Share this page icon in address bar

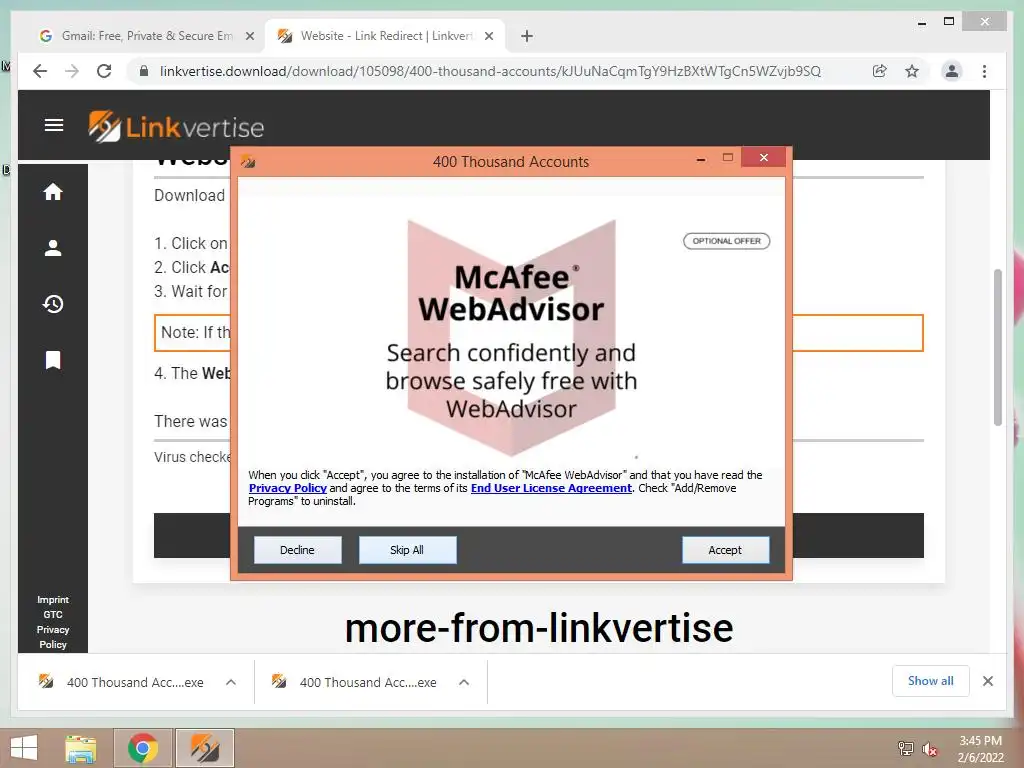880,71
